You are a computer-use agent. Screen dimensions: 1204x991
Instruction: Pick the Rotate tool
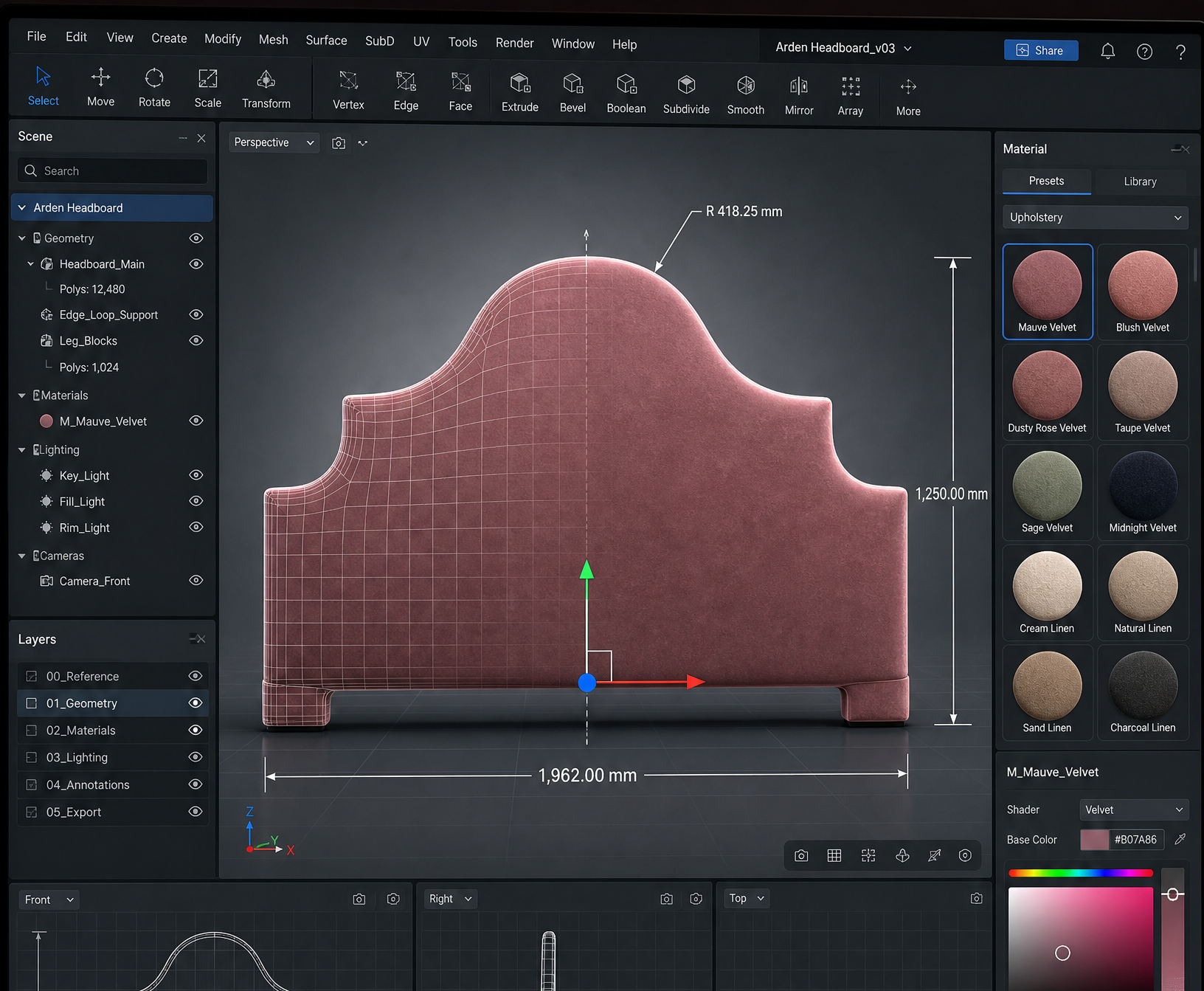point(154,88)
